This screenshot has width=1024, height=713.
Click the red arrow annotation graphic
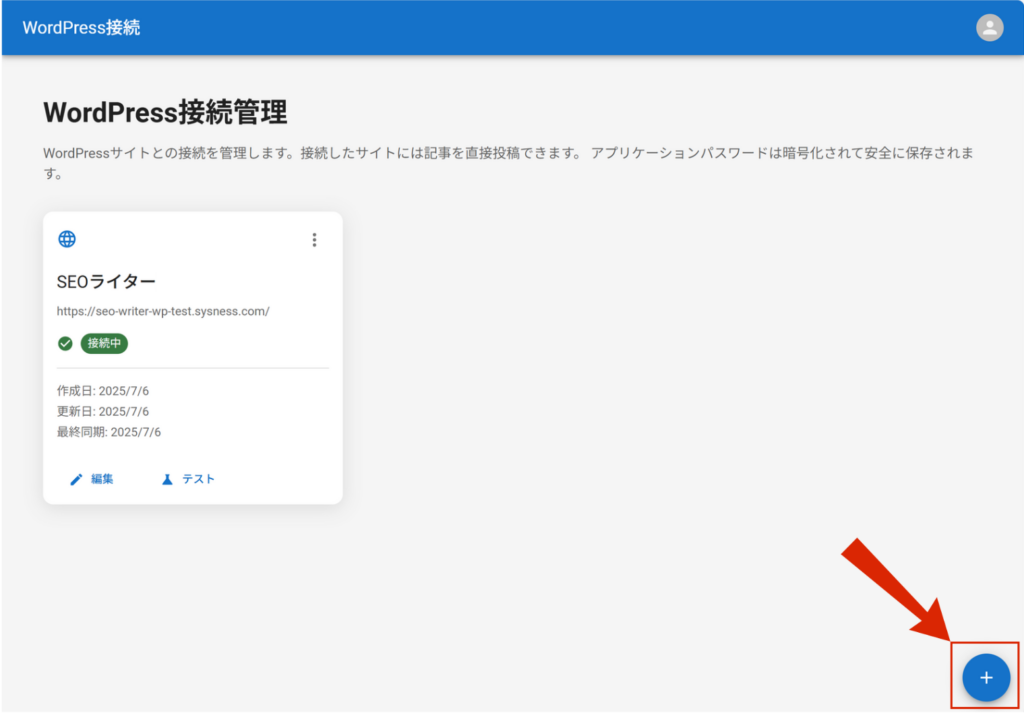point(893,588)
